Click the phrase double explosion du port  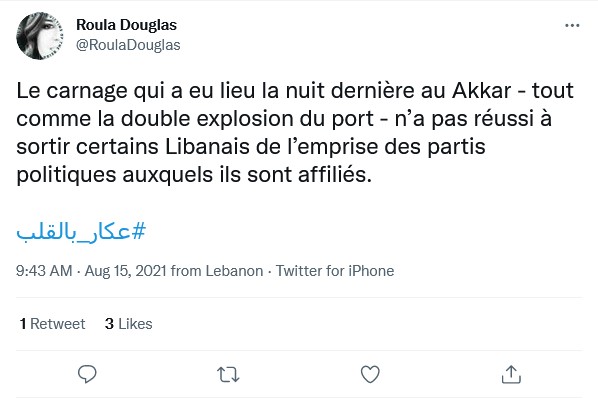(x=248, y=119)
